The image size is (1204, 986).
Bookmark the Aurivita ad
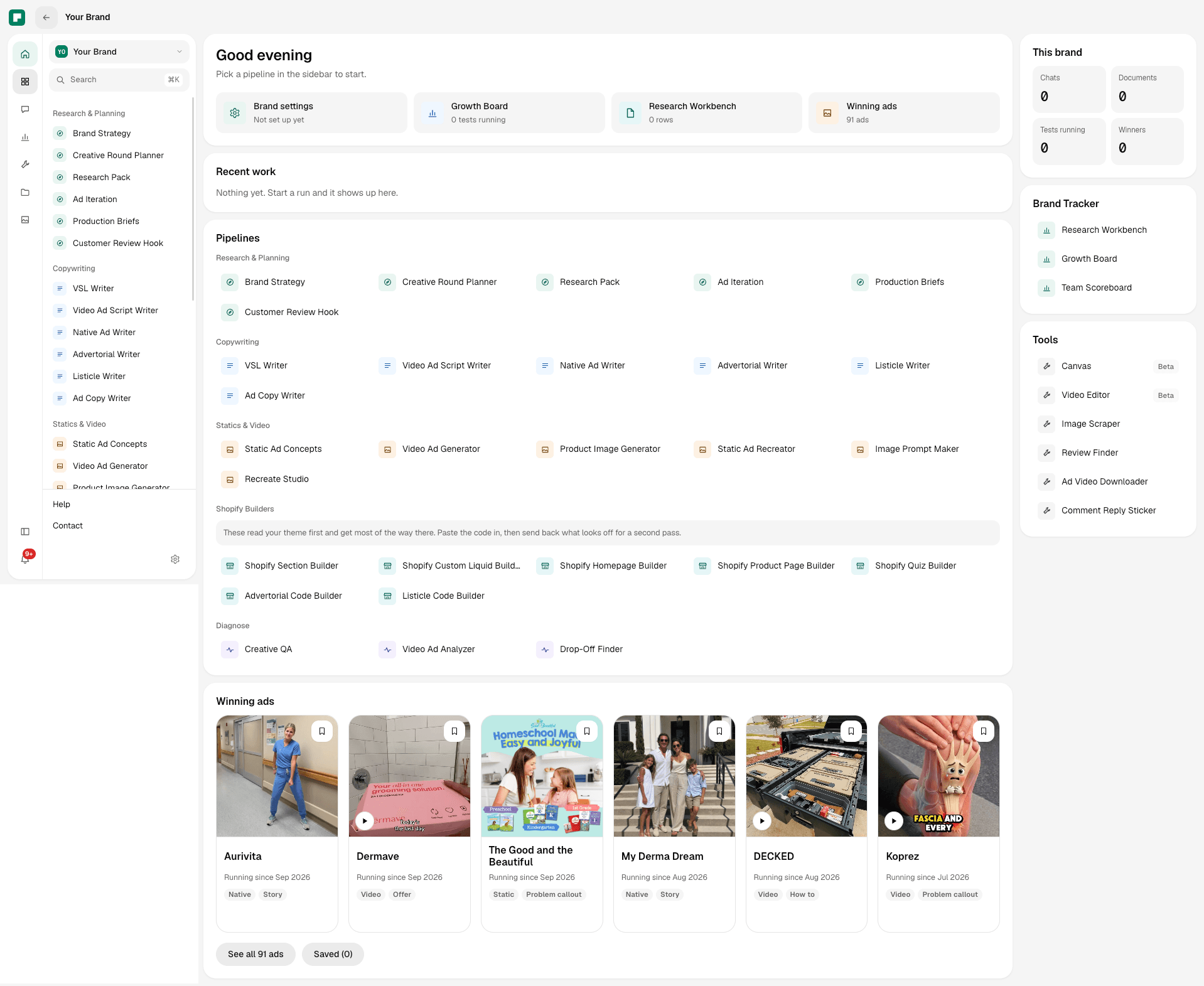click(x=322, y=731)
